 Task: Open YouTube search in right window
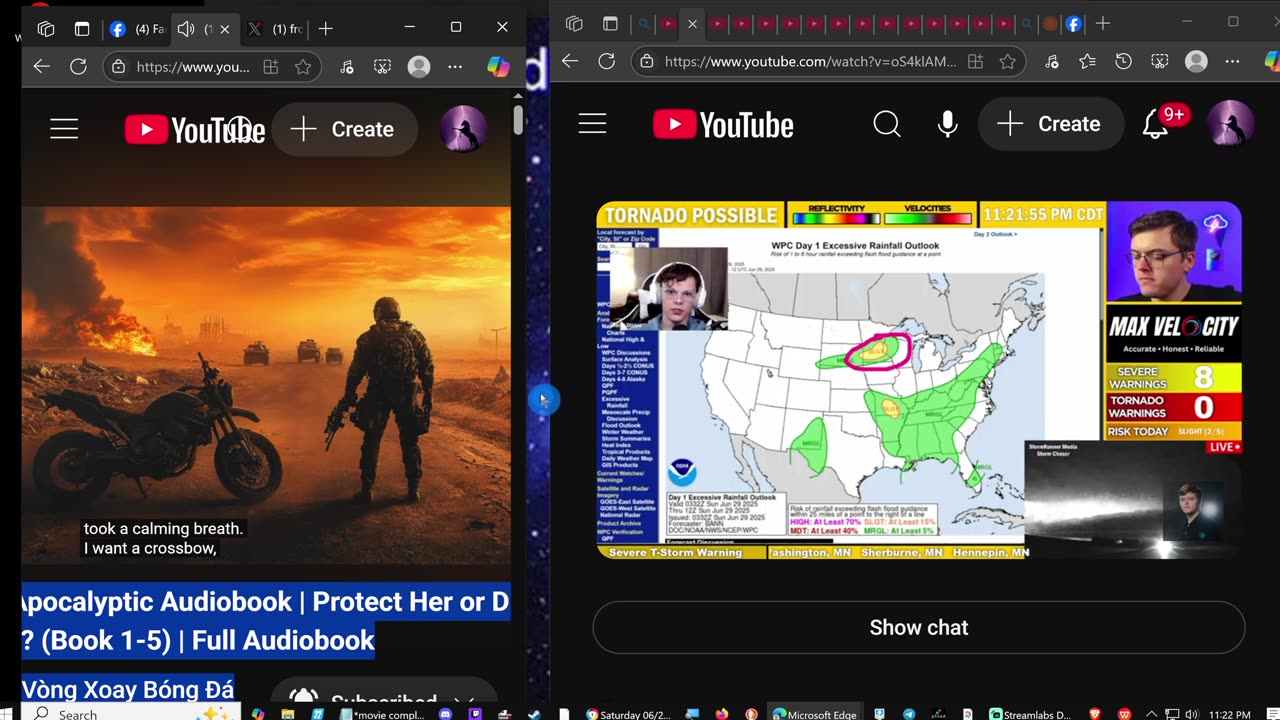point(887,124)
